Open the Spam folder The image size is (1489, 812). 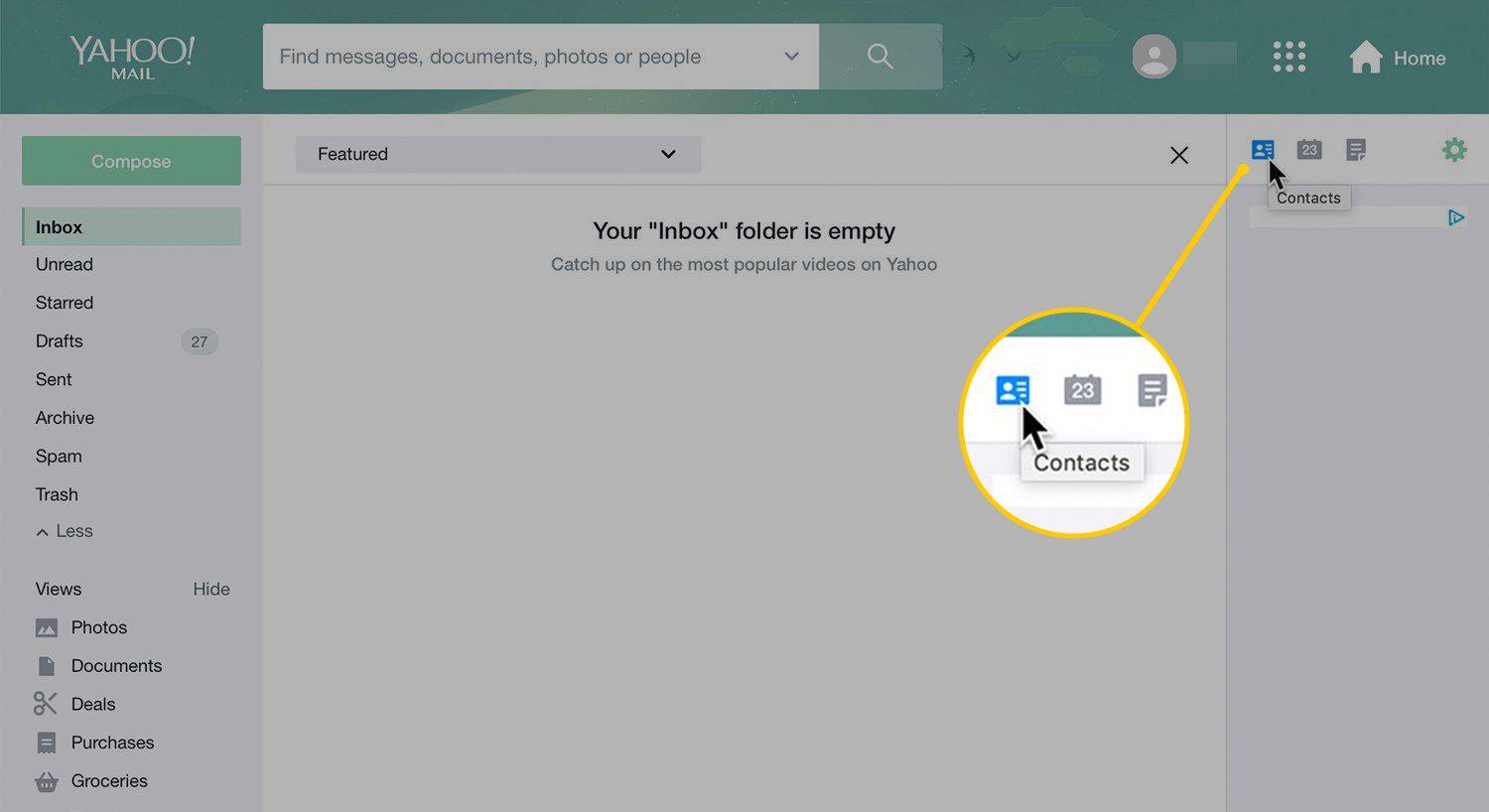click(59, 457)
